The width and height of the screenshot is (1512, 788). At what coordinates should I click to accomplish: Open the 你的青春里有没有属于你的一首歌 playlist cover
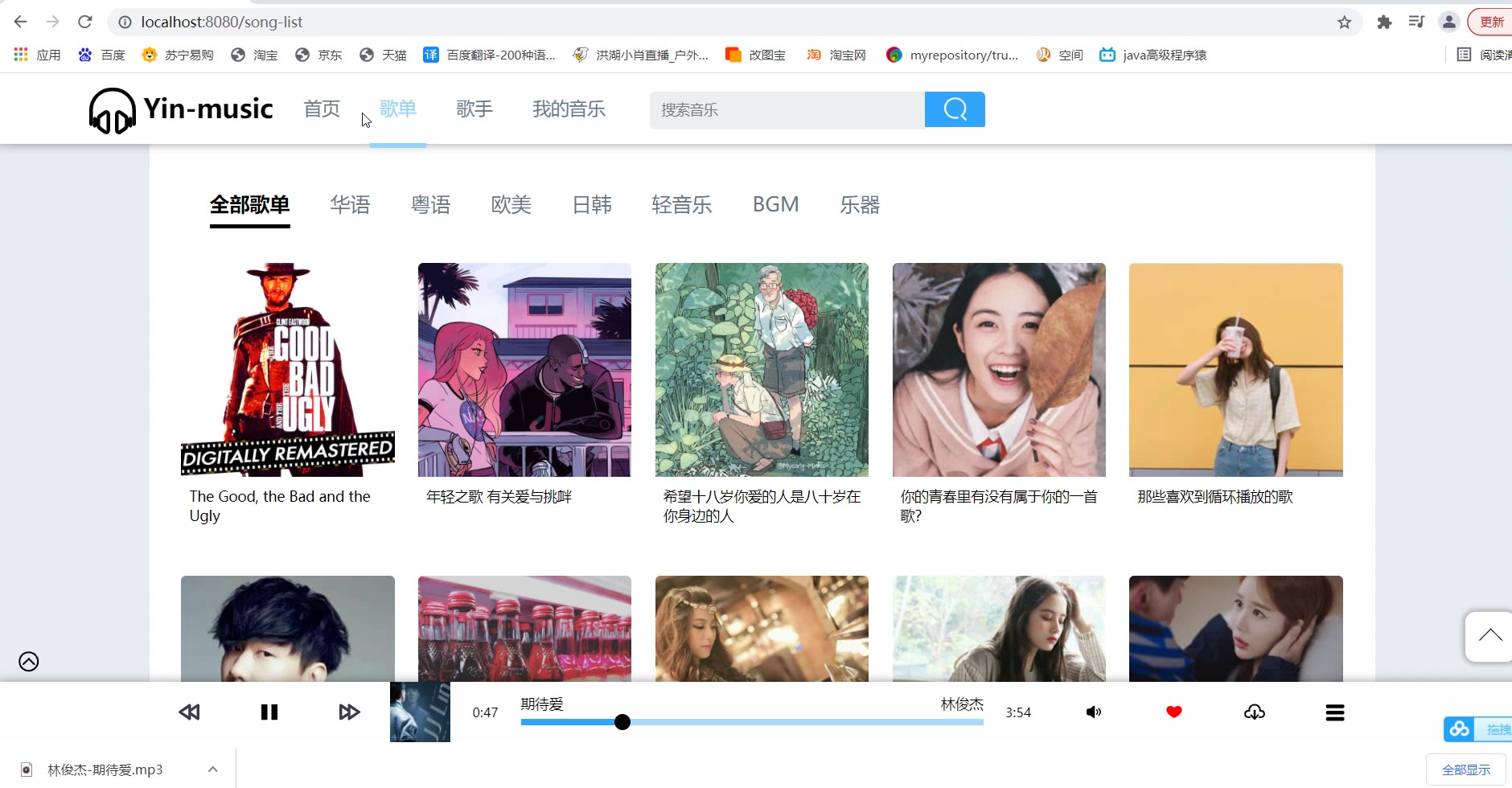point(999,370)
